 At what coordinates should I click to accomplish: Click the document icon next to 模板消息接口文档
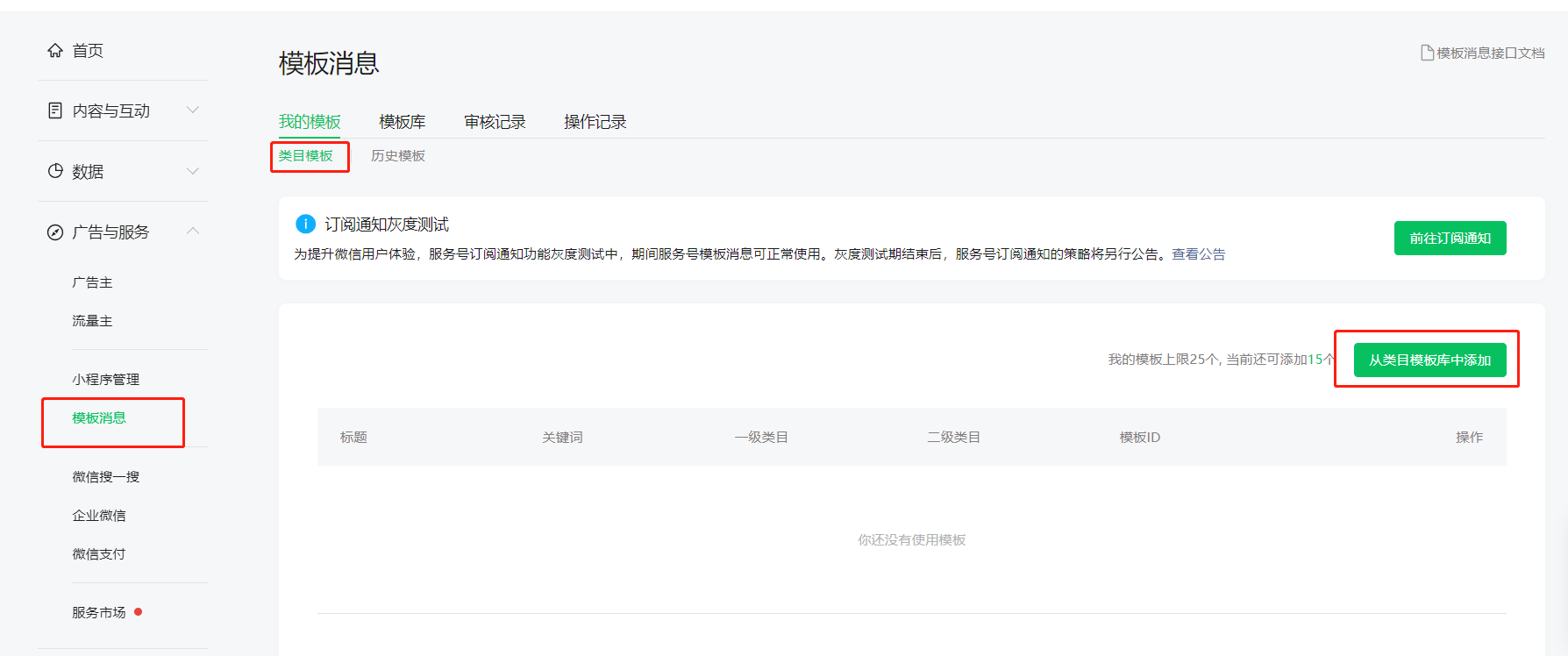tap(1427, 53)
